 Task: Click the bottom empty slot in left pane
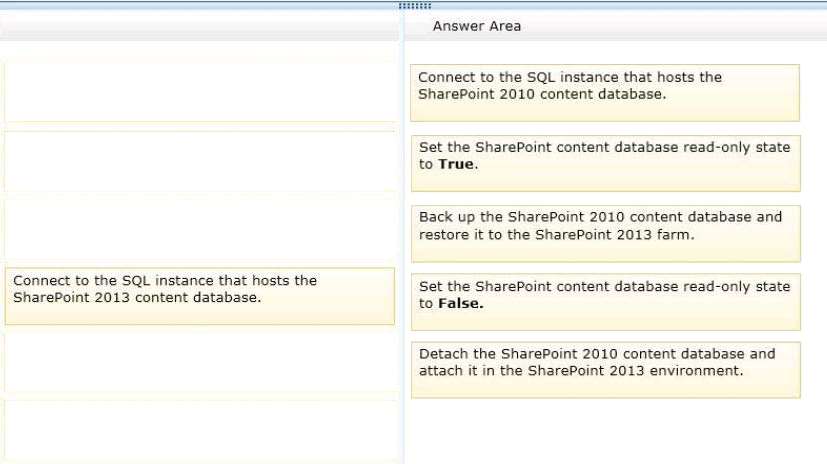pyautogui.click(x=200, y=431)
